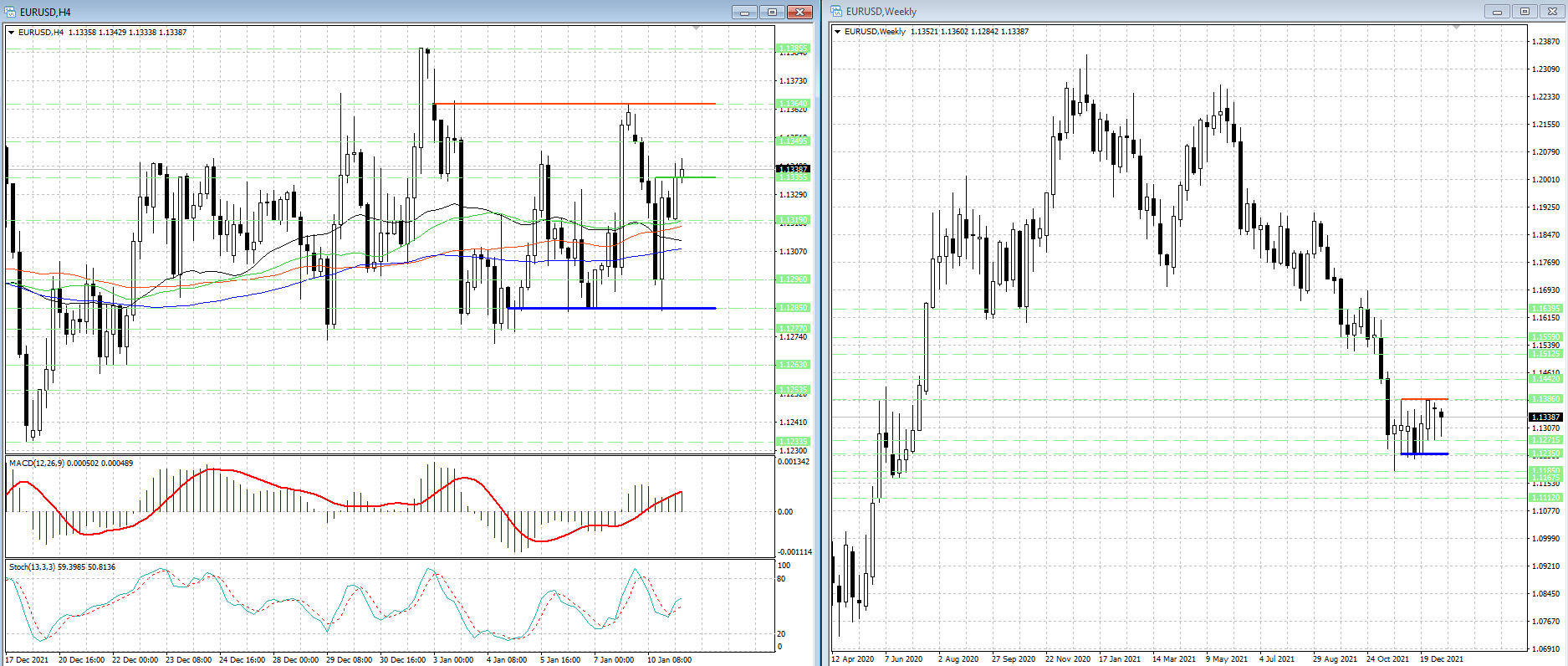
Task: Expand the triangle beside EURUSD,Weekly chart label
Action: [838, 32]
